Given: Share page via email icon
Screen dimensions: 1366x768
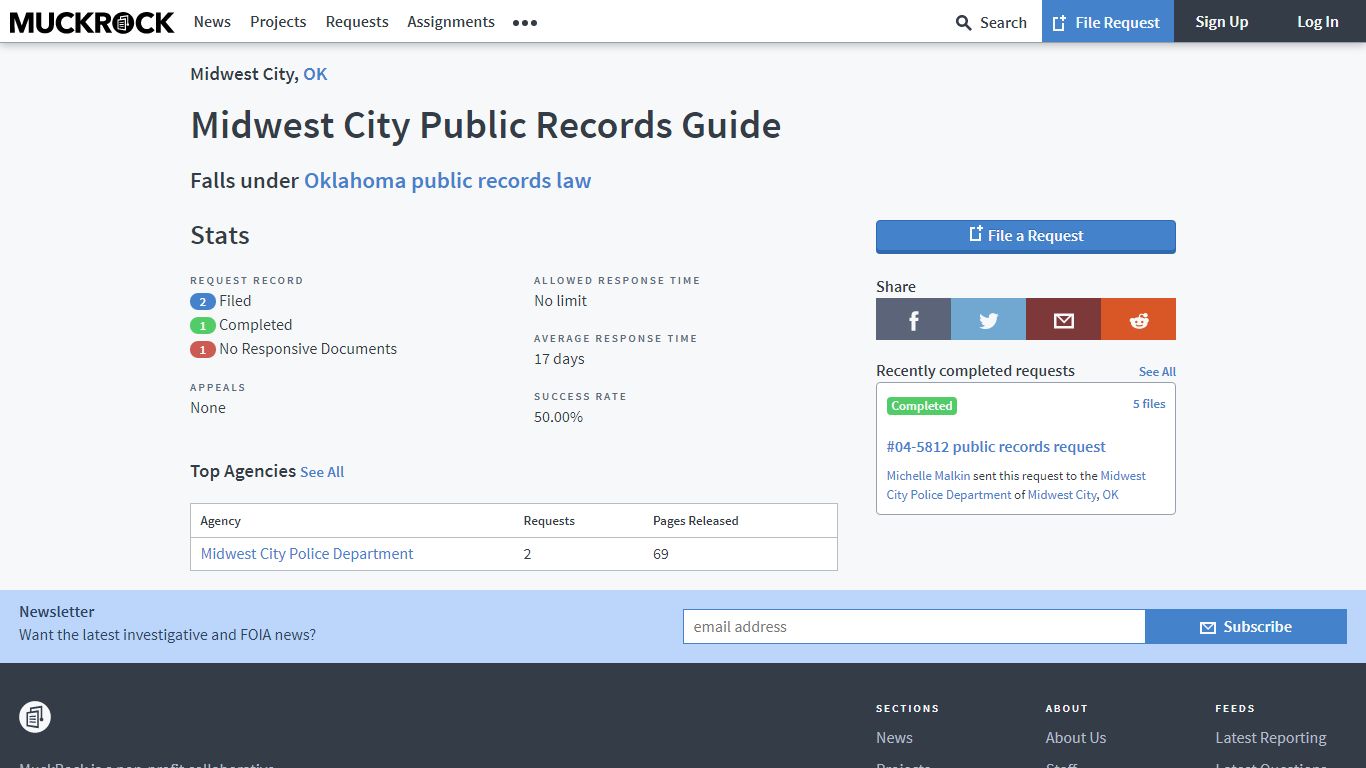Looking at the screenshot, I should [x=1063, y=320].
